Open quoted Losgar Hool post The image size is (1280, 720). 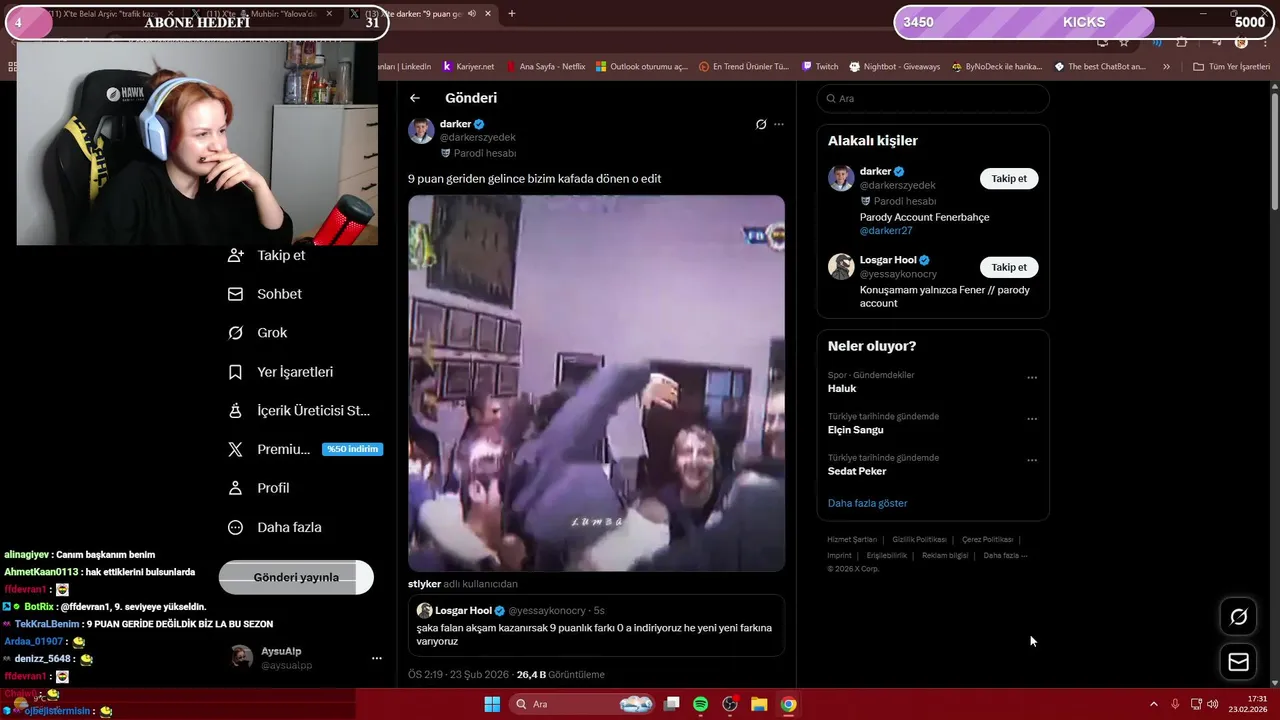[x=596, y=626]
